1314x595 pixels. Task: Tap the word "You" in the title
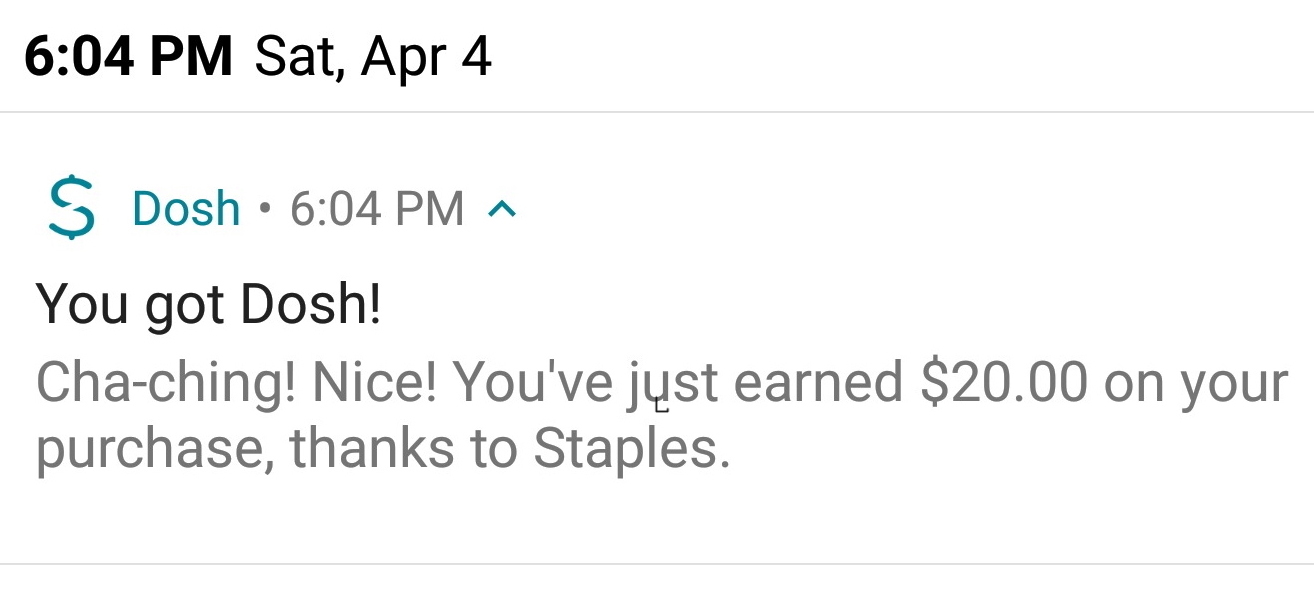pyautogui.click(x=83, y=304)
